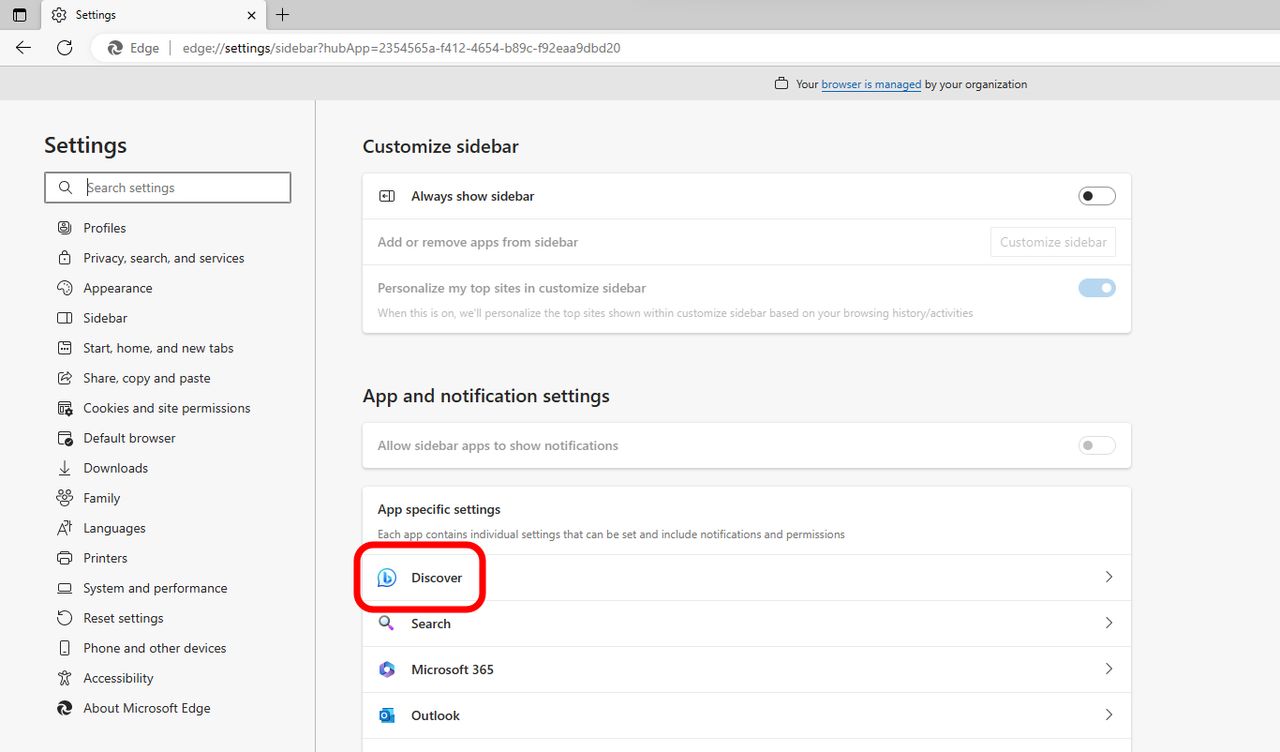Click the Privacy lock icon

[x=65, y=258]
